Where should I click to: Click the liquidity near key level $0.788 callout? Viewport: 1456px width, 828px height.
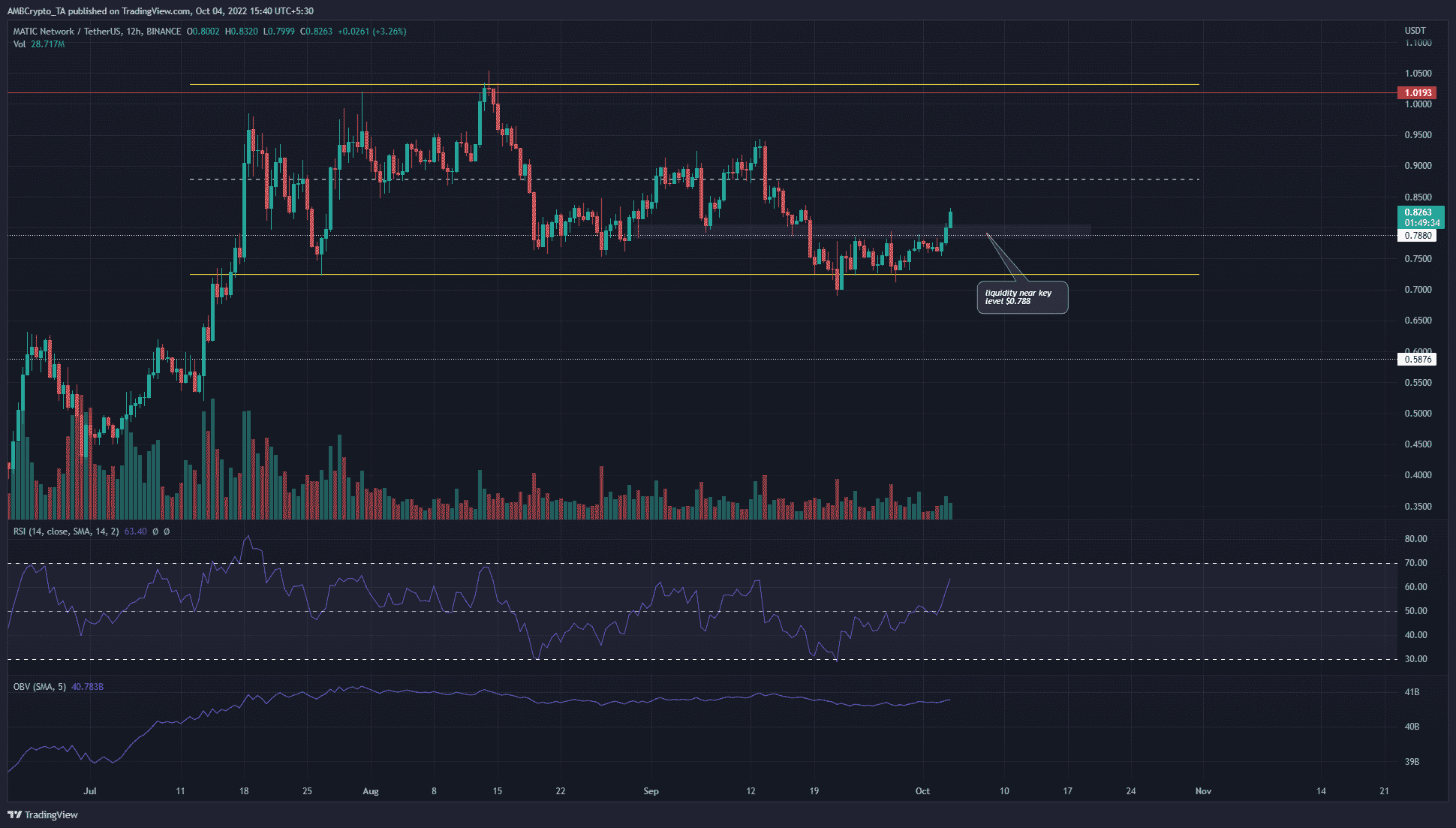1022,297
